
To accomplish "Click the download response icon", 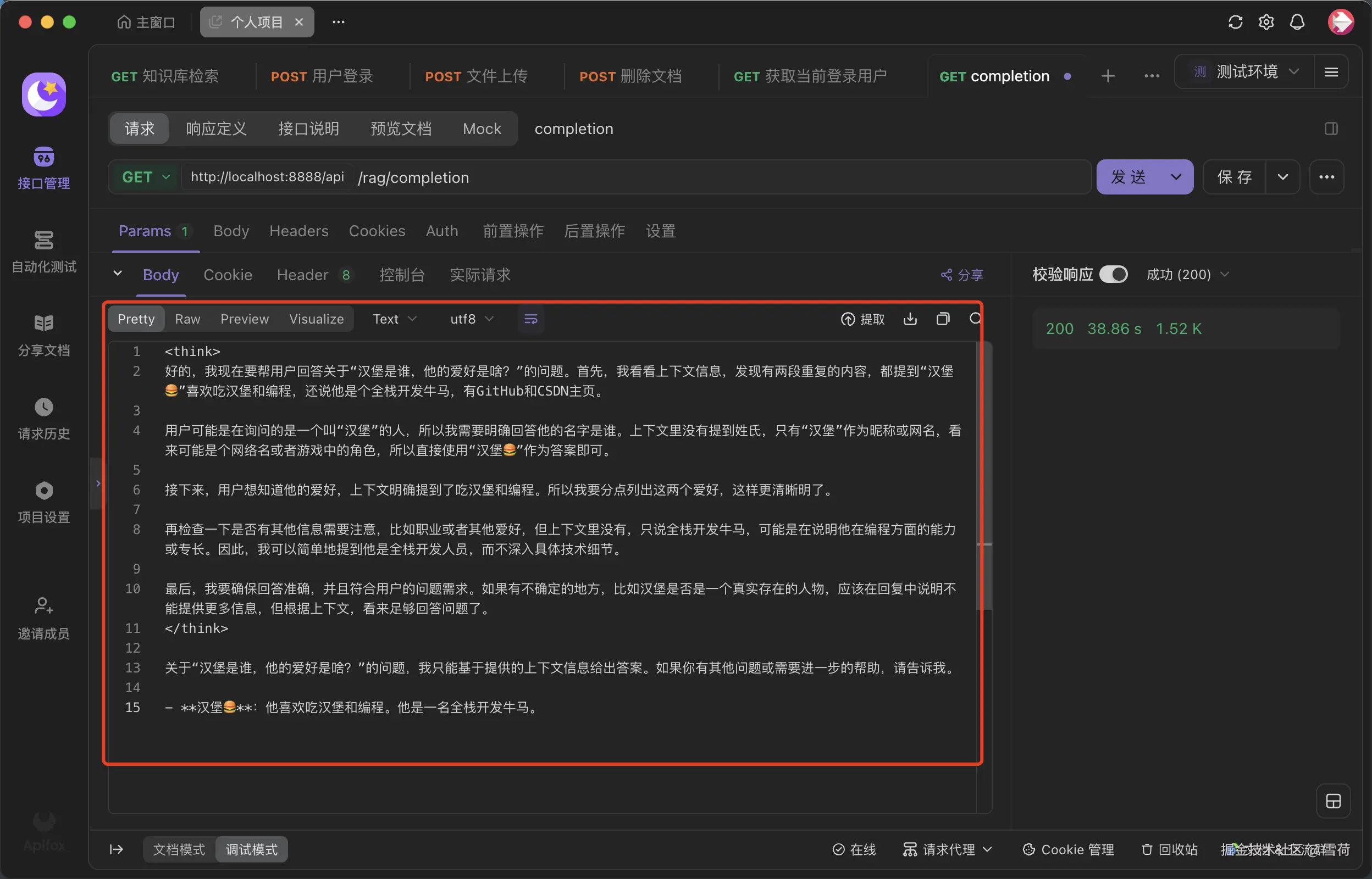I will pos(910,319).
